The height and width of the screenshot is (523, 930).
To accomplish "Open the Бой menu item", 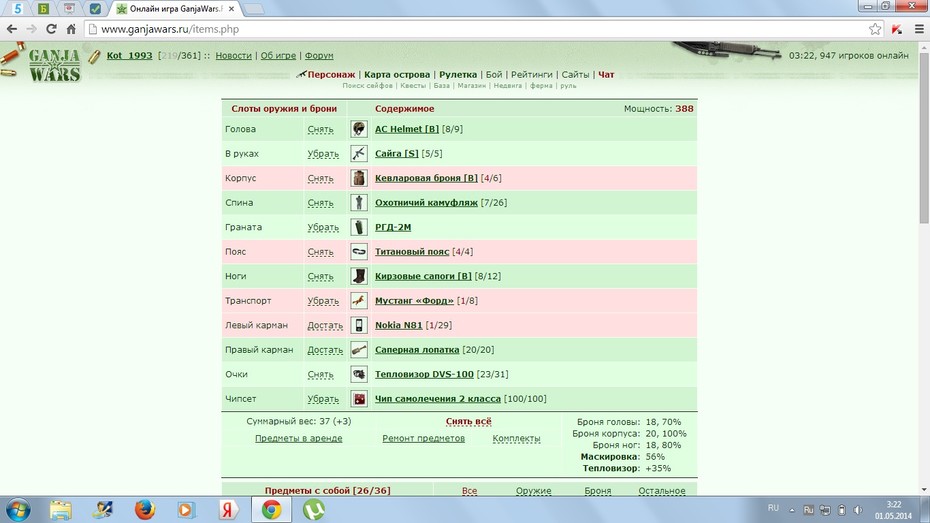I will click(x=494, y=75).
